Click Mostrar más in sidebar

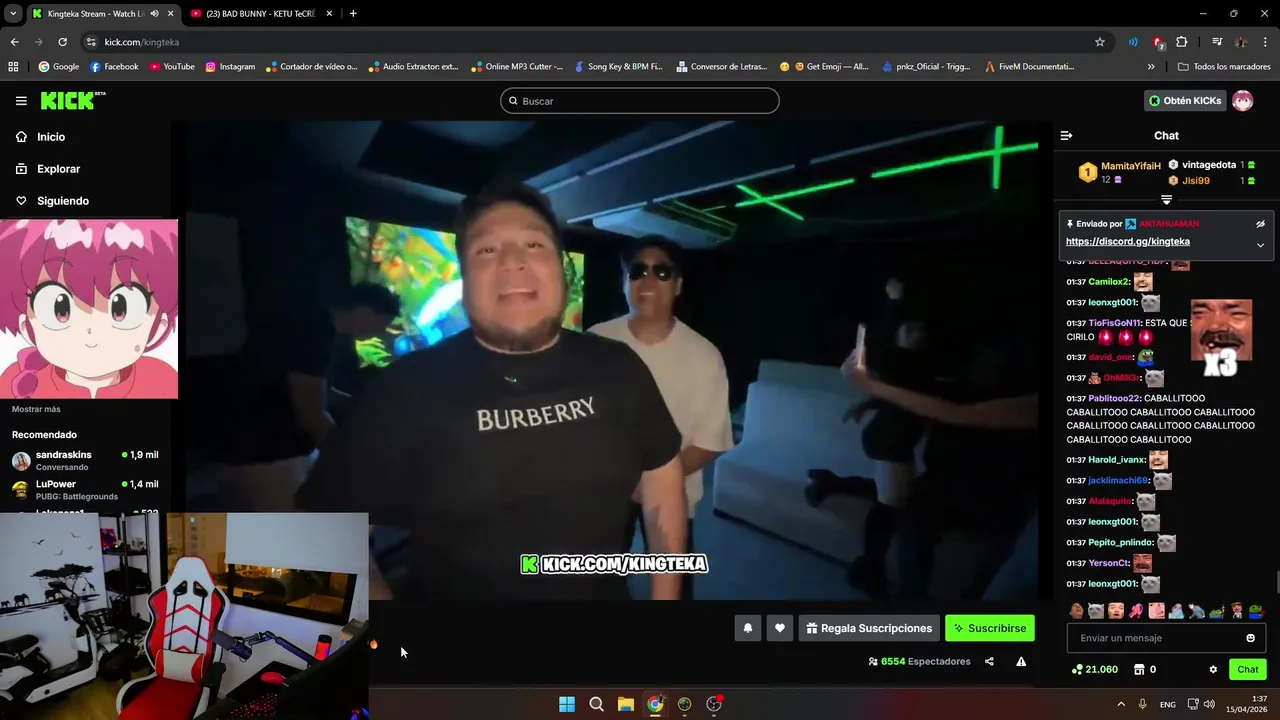[36, 409]
